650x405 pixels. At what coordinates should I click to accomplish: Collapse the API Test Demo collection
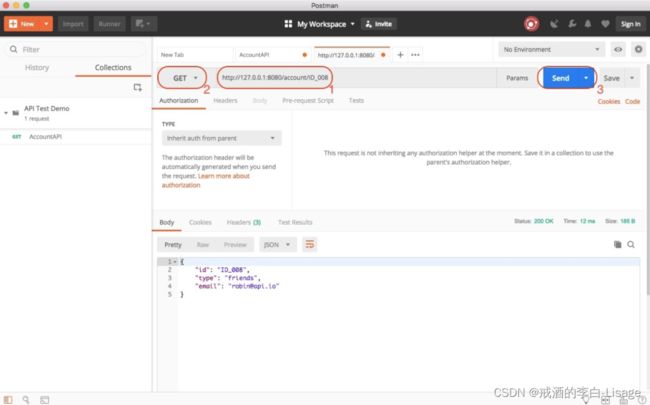point(6,113)
